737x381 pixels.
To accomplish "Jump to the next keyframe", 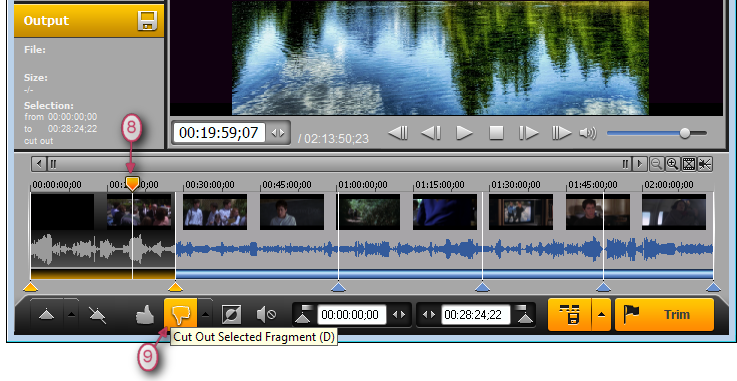I will click(561, 133).
